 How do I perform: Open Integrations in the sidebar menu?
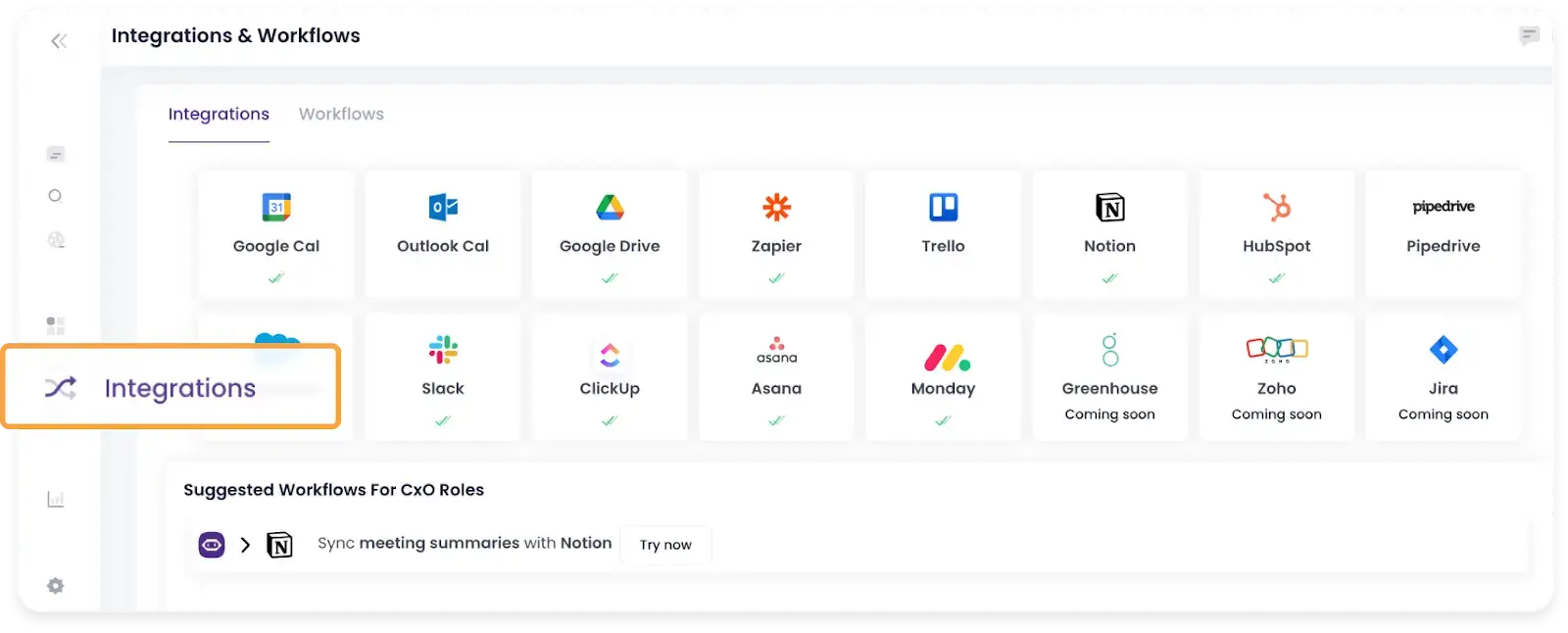tap(171, 387)
